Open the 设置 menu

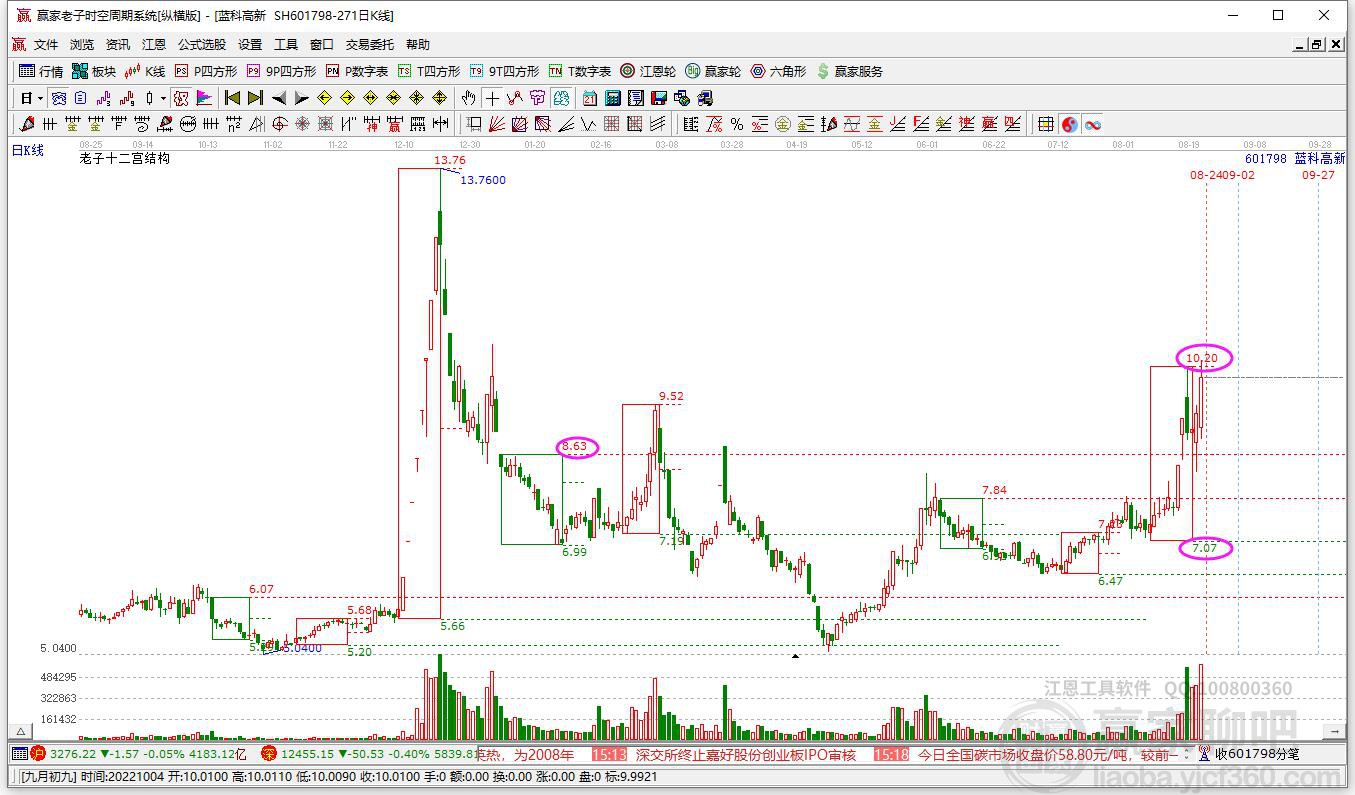[x=250, y=45]
